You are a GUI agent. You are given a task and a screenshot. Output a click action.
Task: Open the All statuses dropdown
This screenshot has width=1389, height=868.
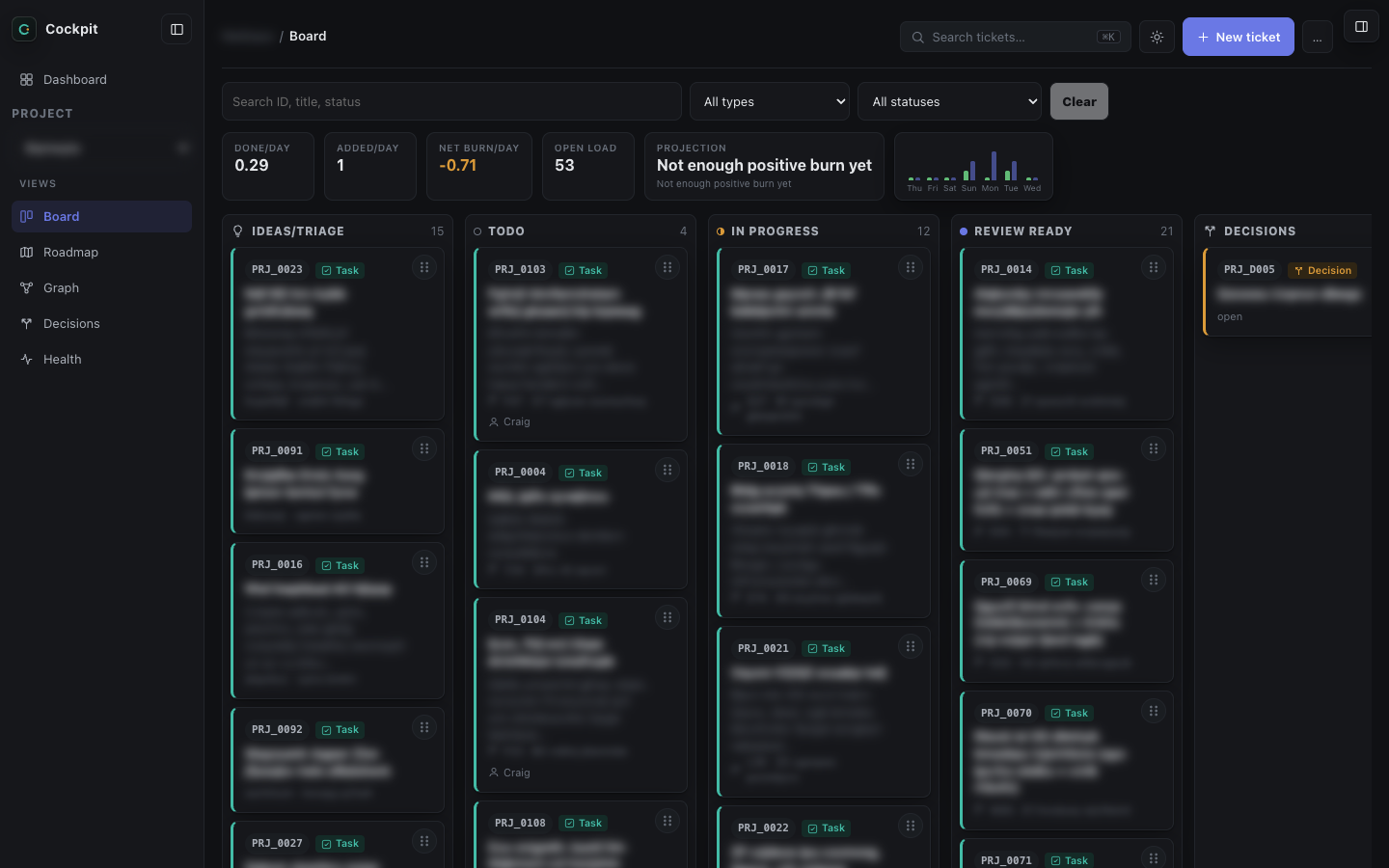click(x=949, y=101)
